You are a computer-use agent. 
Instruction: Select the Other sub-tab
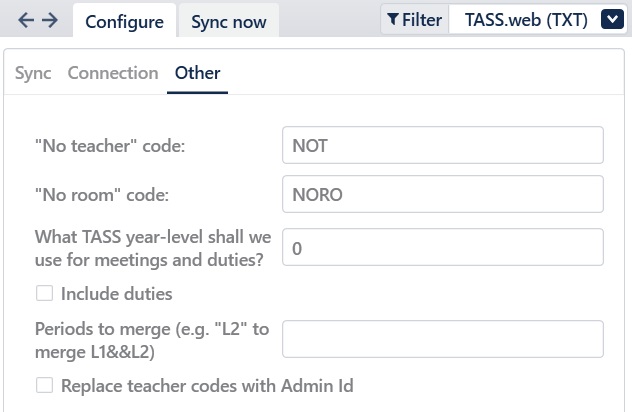197,73
